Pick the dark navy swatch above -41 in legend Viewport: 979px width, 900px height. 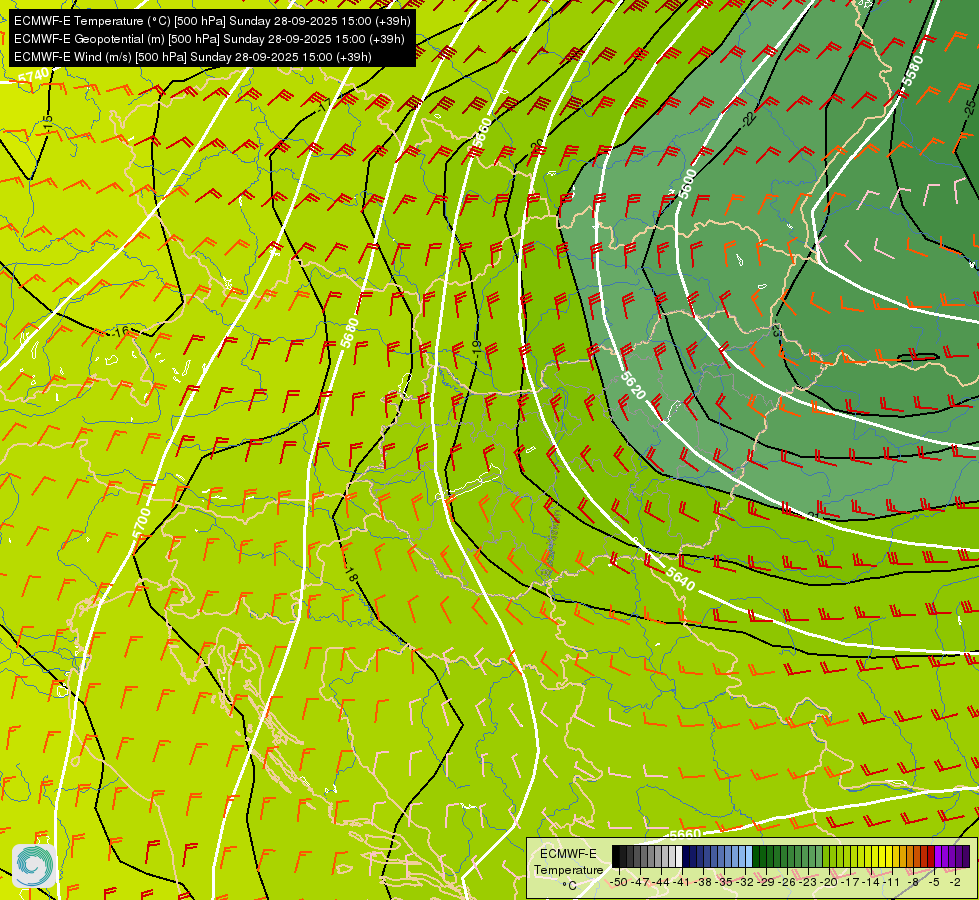686,857
